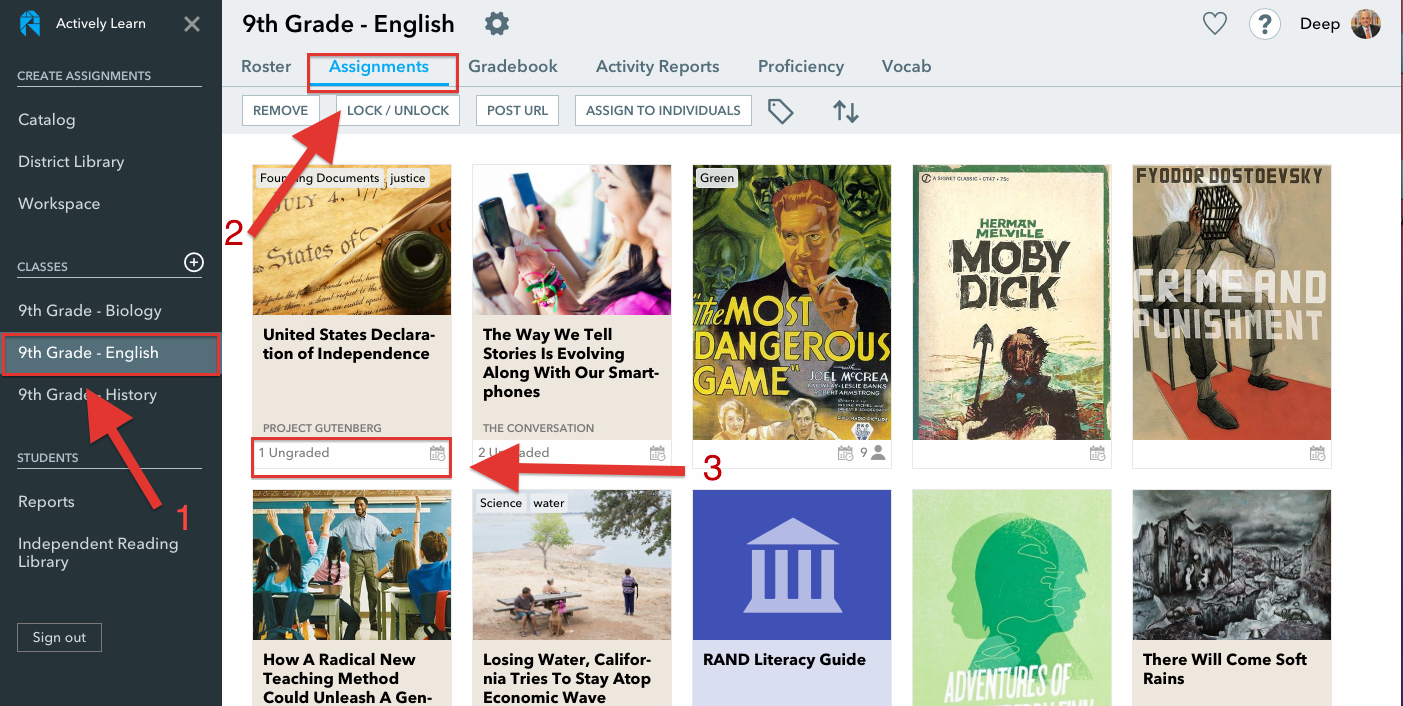Select 9th Grade - English class
This screenshot has height=706, width=1403.
click(x=110, y=353)
